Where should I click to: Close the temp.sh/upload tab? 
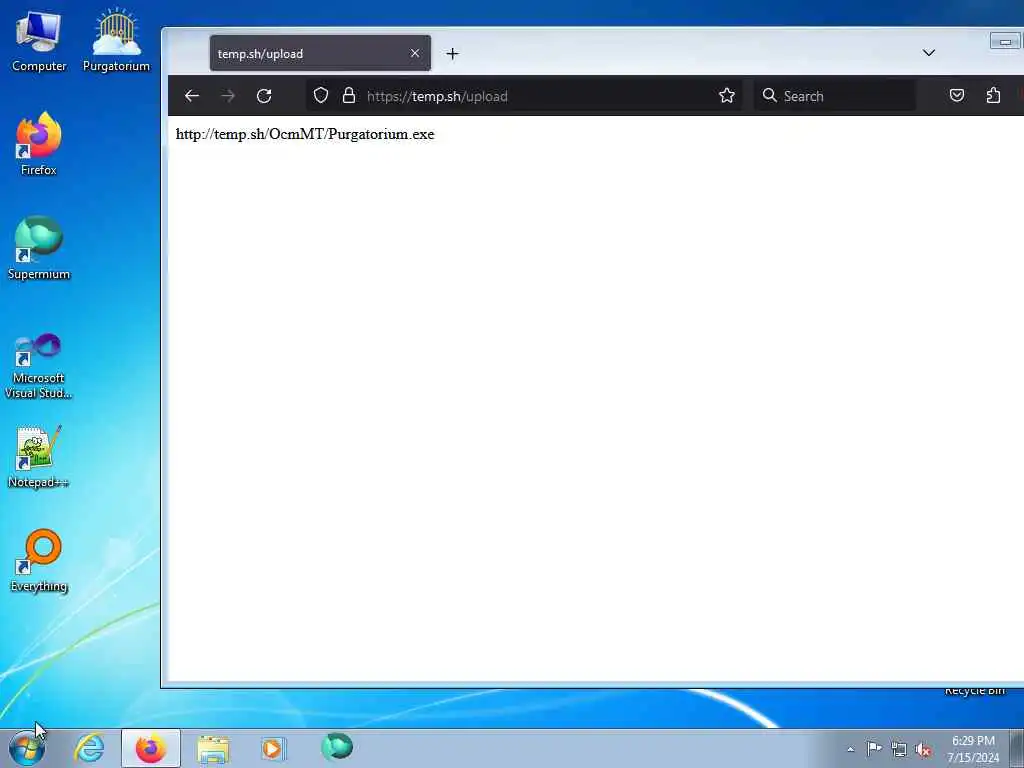415,53
